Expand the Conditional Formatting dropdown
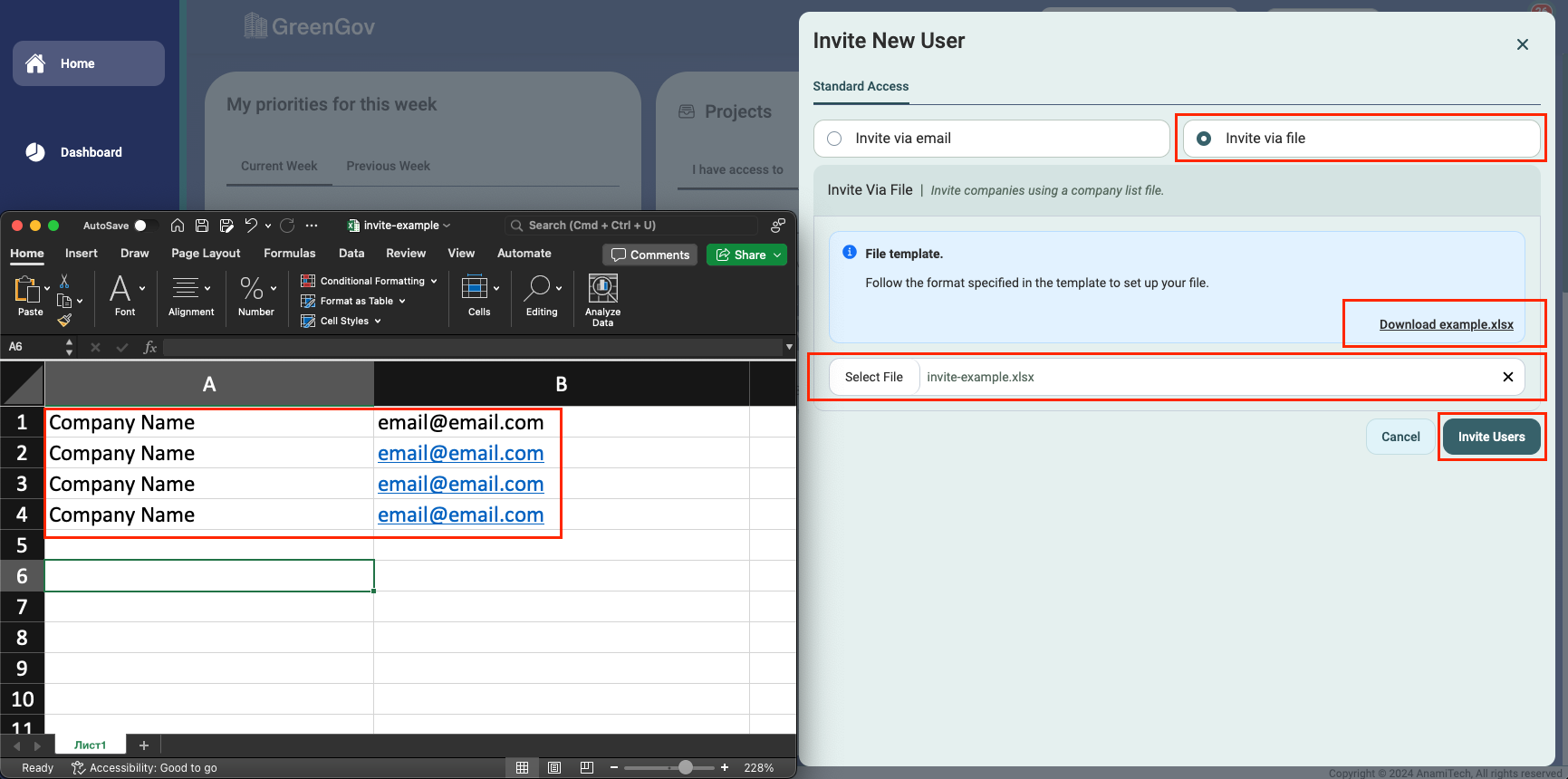 click(434, 281)
